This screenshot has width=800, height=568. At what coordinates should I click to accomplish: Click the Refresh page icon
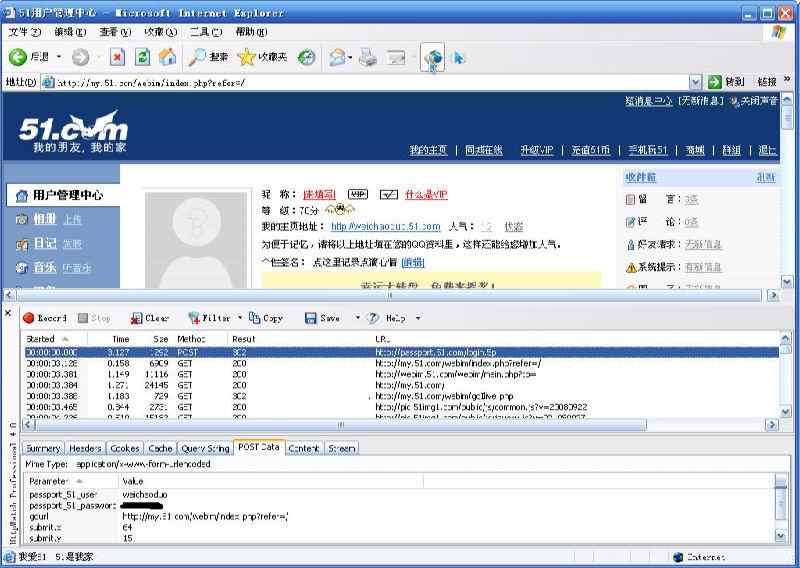[x=142, y=57]
